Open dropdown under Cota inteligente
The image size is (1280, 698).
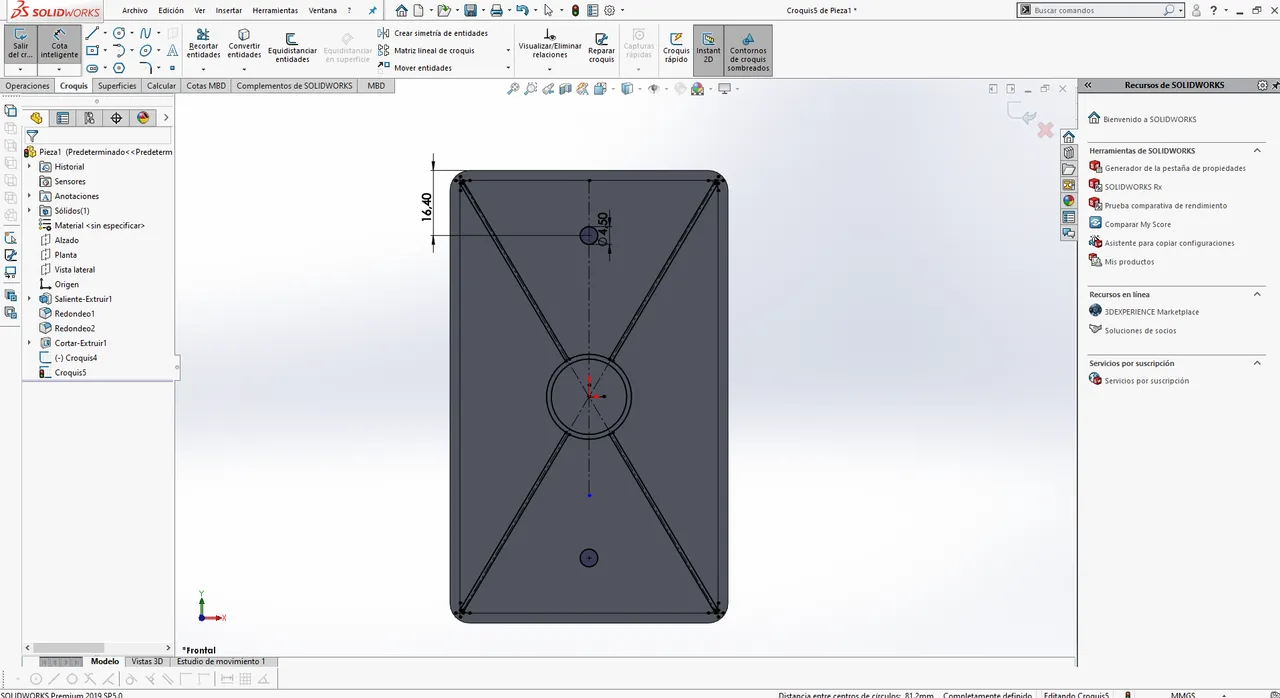coord(59,69)
